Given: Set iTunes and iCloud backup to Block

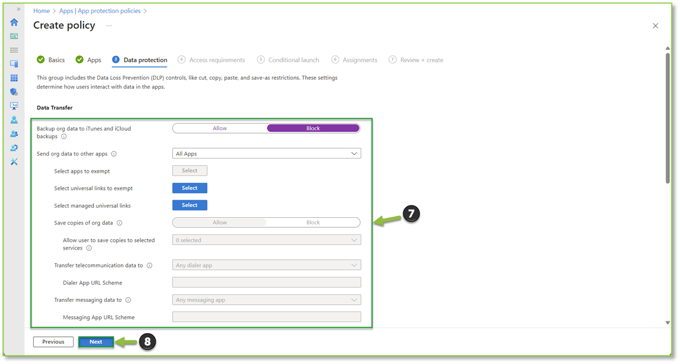Looking at the screenshot, I should point(313,128).
